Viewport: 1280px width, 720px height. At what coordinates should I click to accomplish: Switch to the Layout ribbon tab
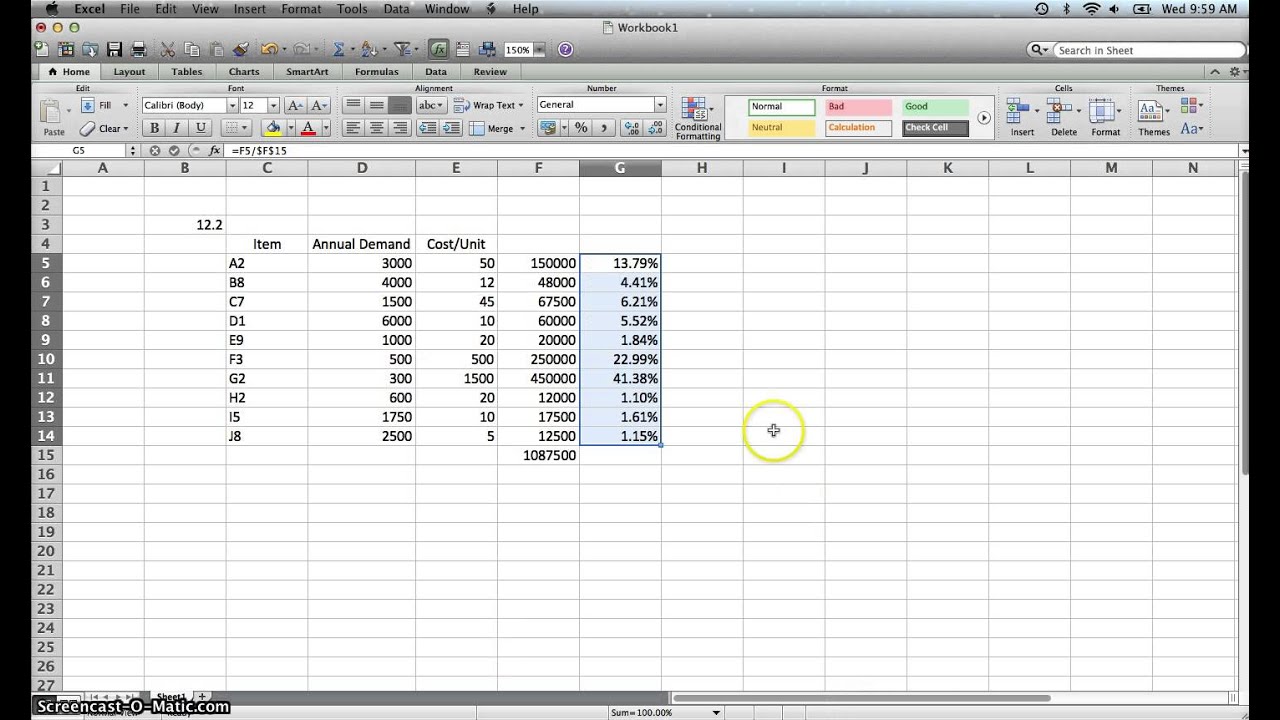129,72
